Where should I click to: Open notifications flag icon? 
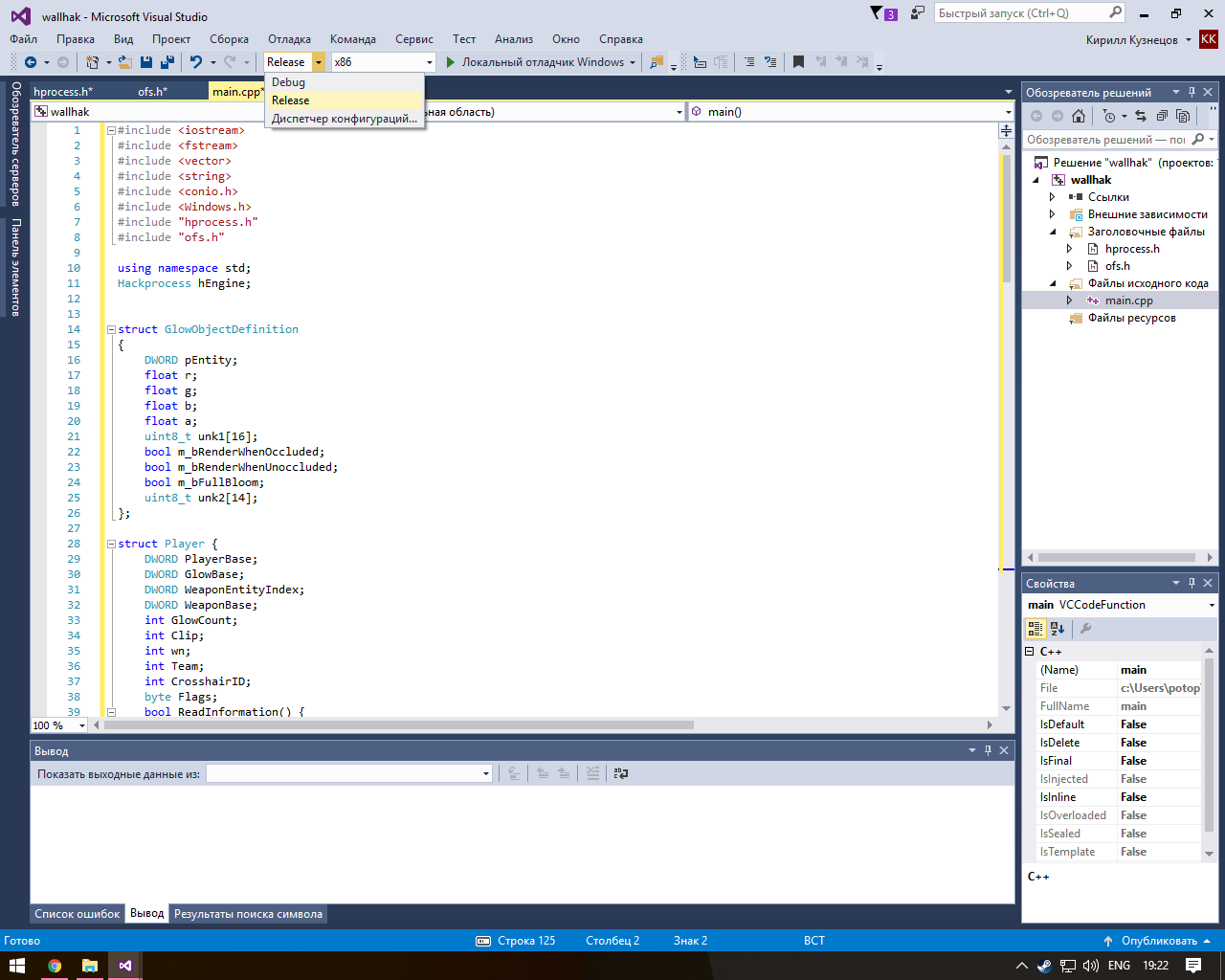coord(883,13)
